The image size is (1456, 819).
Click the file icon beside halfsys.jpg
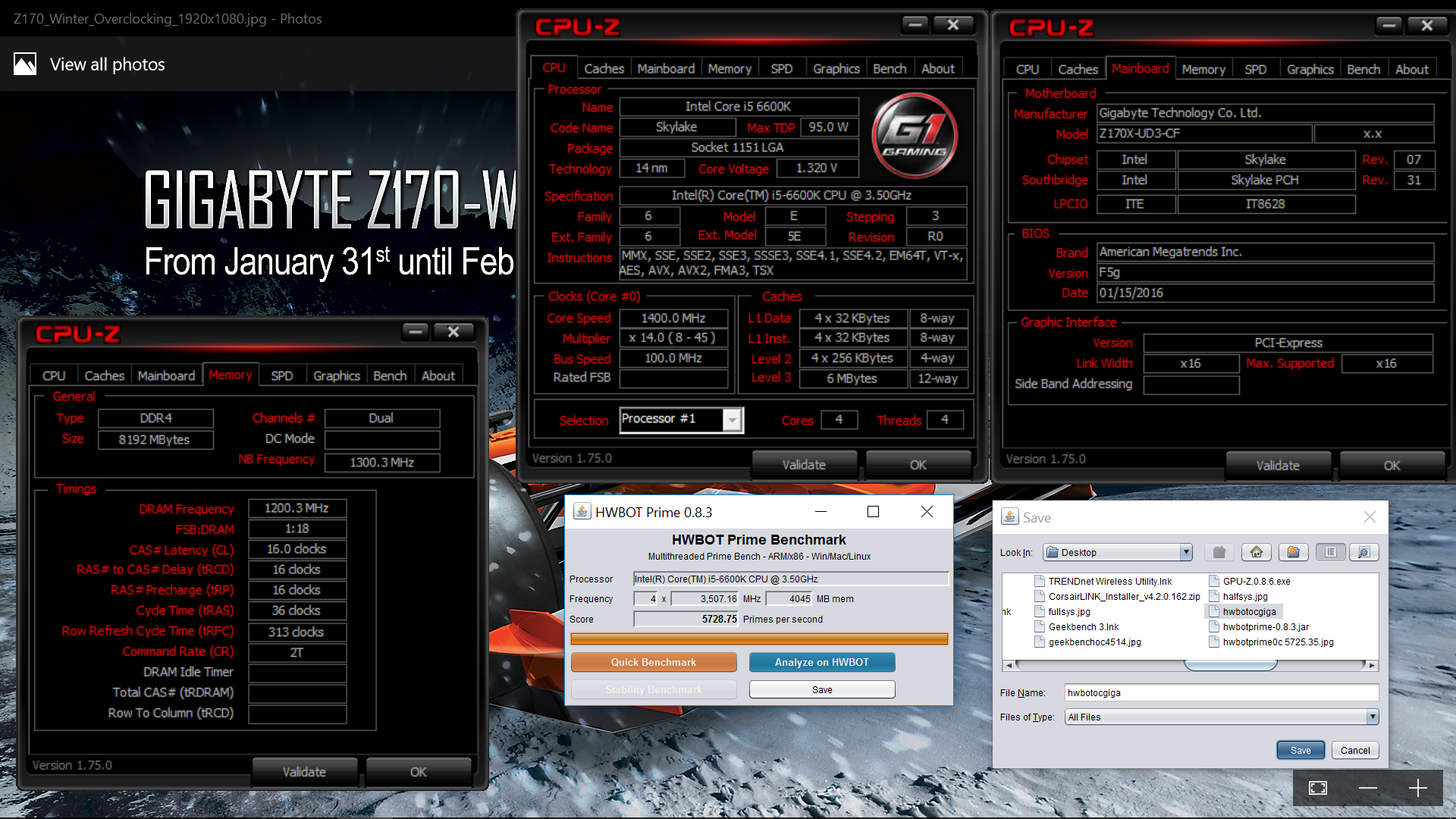[1214, 596]
